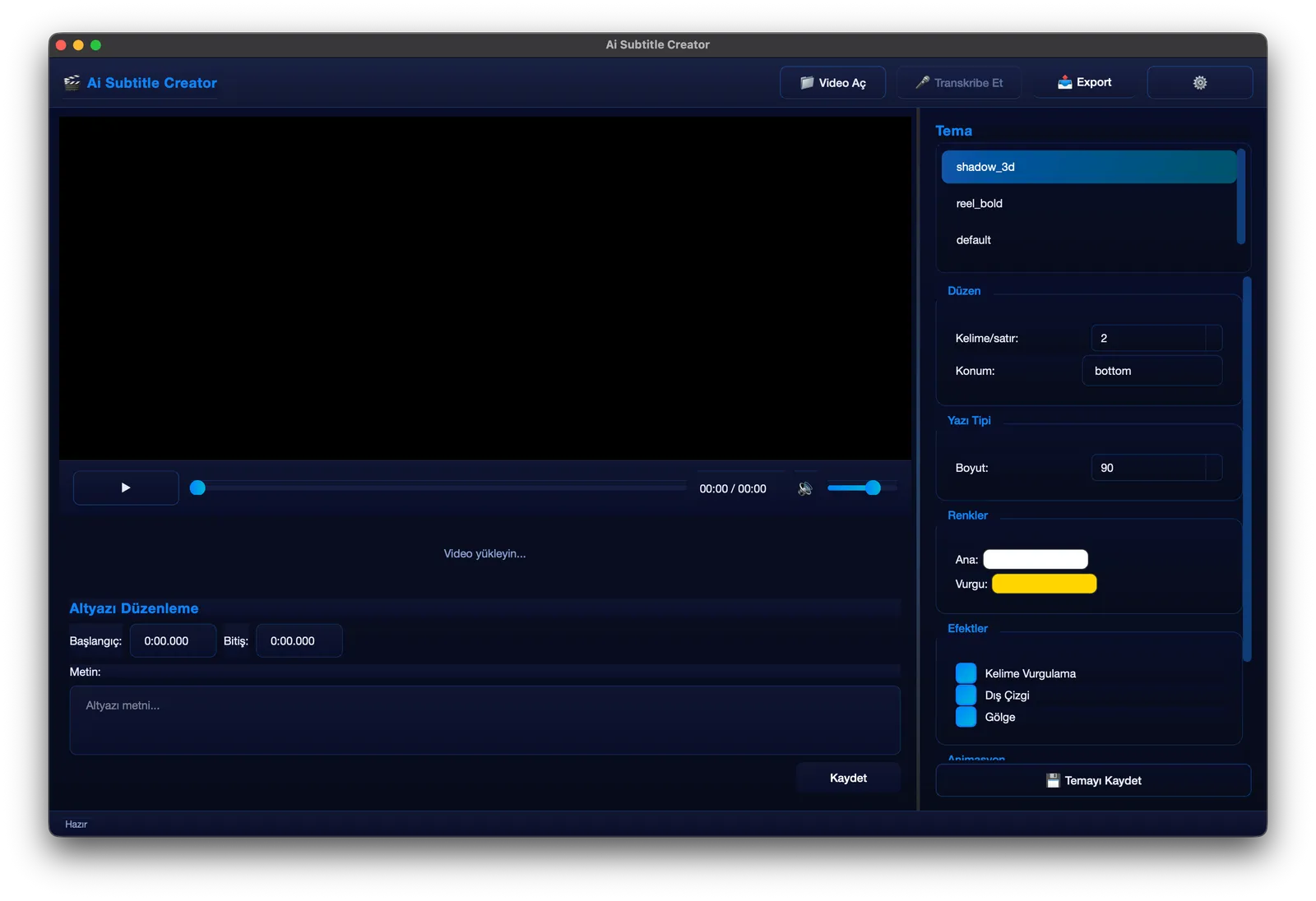Select the default theme

[x=1088, y=240]
